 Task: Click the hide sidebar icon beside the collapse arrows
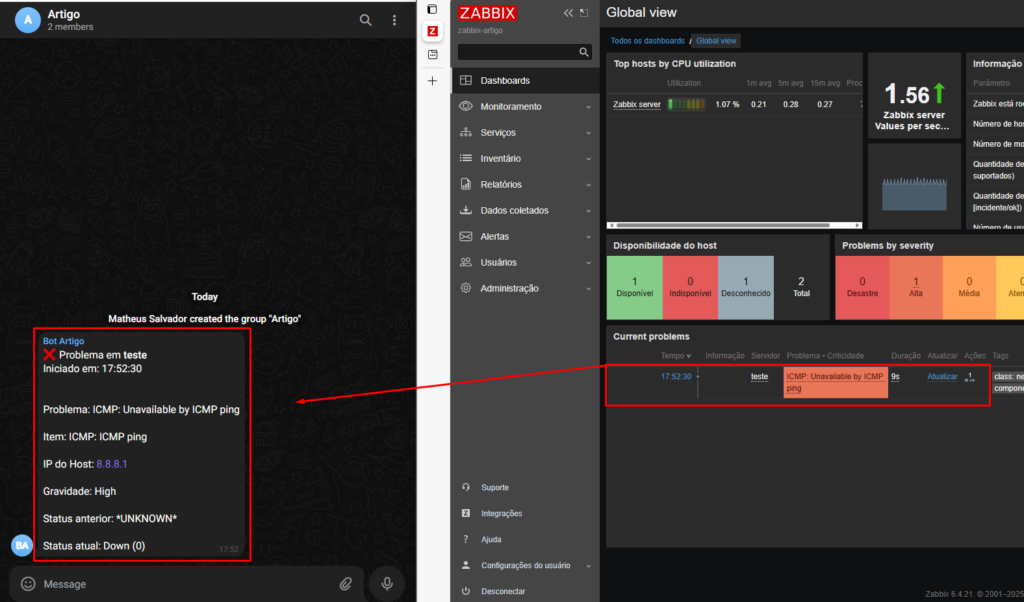584,13
